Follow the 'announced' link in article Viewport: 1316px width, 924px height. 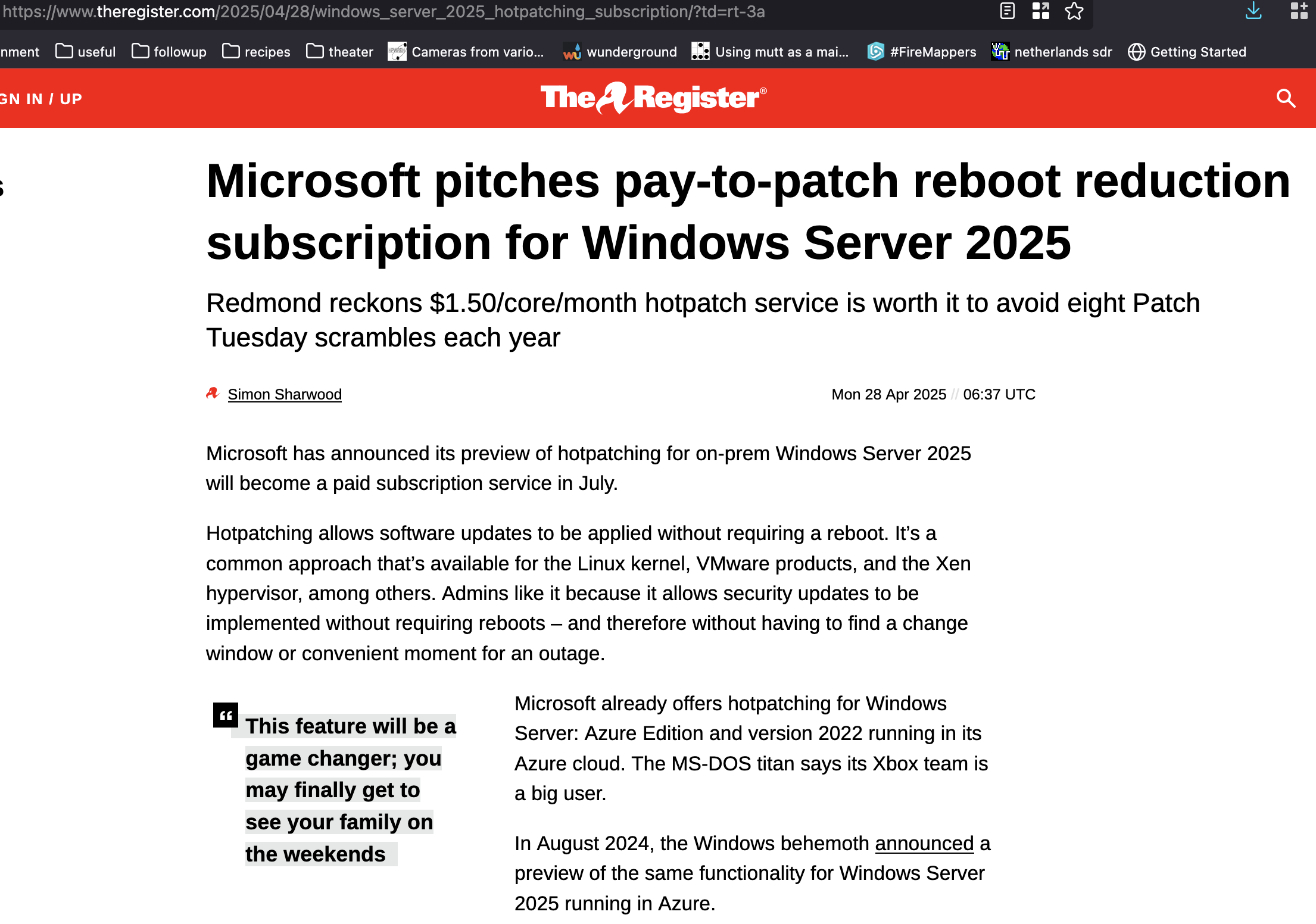(924, 843)
